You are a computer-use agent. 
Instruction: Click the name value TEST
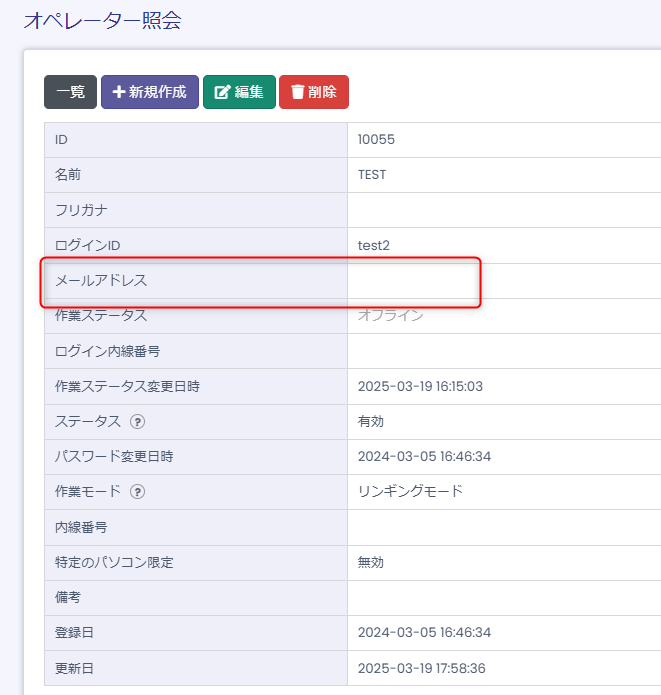pyautogui.click(x=372, y=175)
